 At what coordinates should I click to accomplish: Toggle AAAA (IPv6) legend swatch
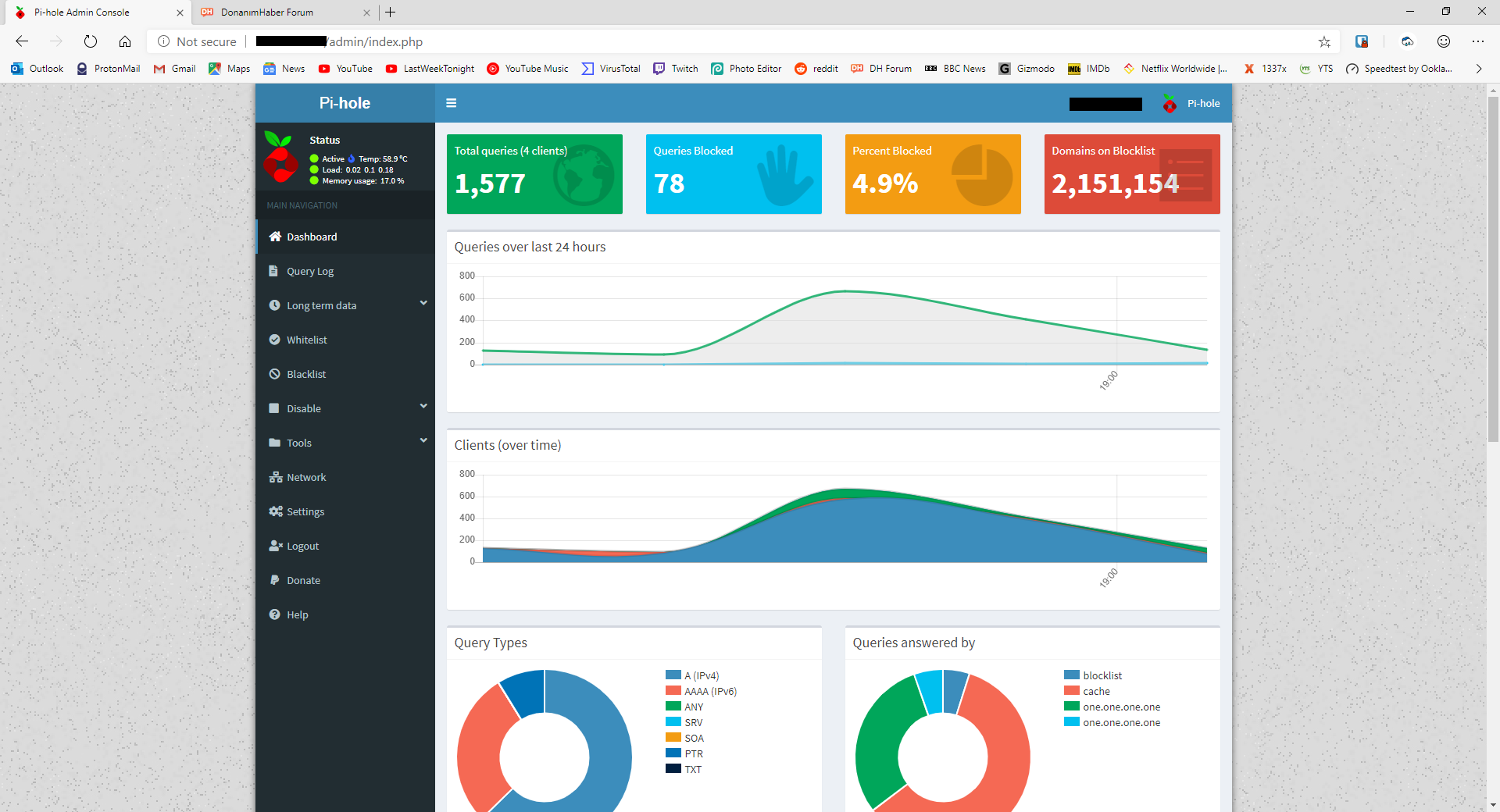tap(673, 691)
